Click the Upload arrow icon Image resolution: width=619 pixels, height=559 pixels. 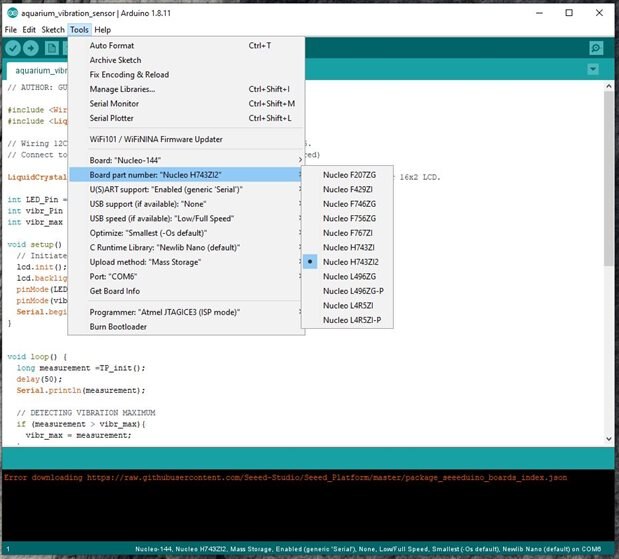[33, 48]
